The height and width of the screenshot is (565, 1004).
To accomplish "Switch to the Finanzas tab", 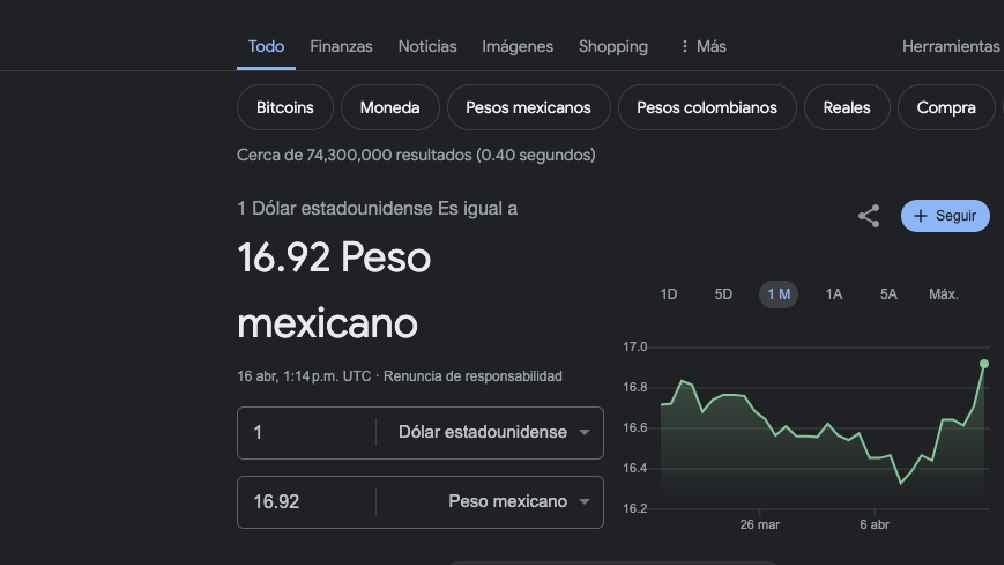I will (341, 46).
